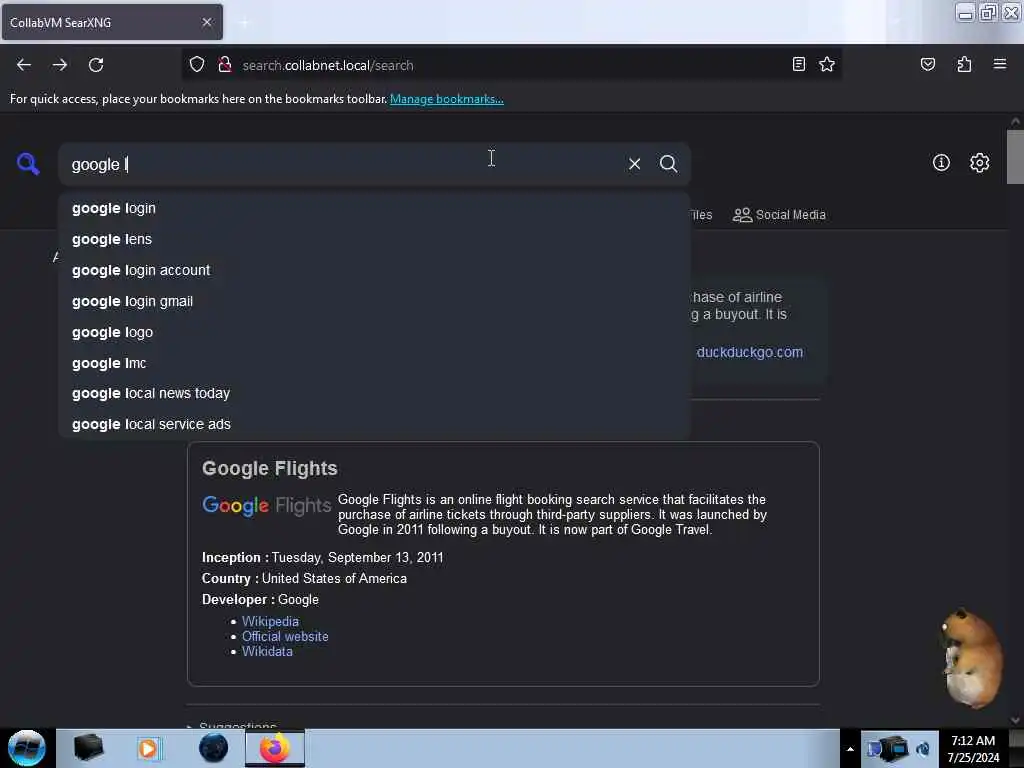Submit search with the magnifier button

668,164
